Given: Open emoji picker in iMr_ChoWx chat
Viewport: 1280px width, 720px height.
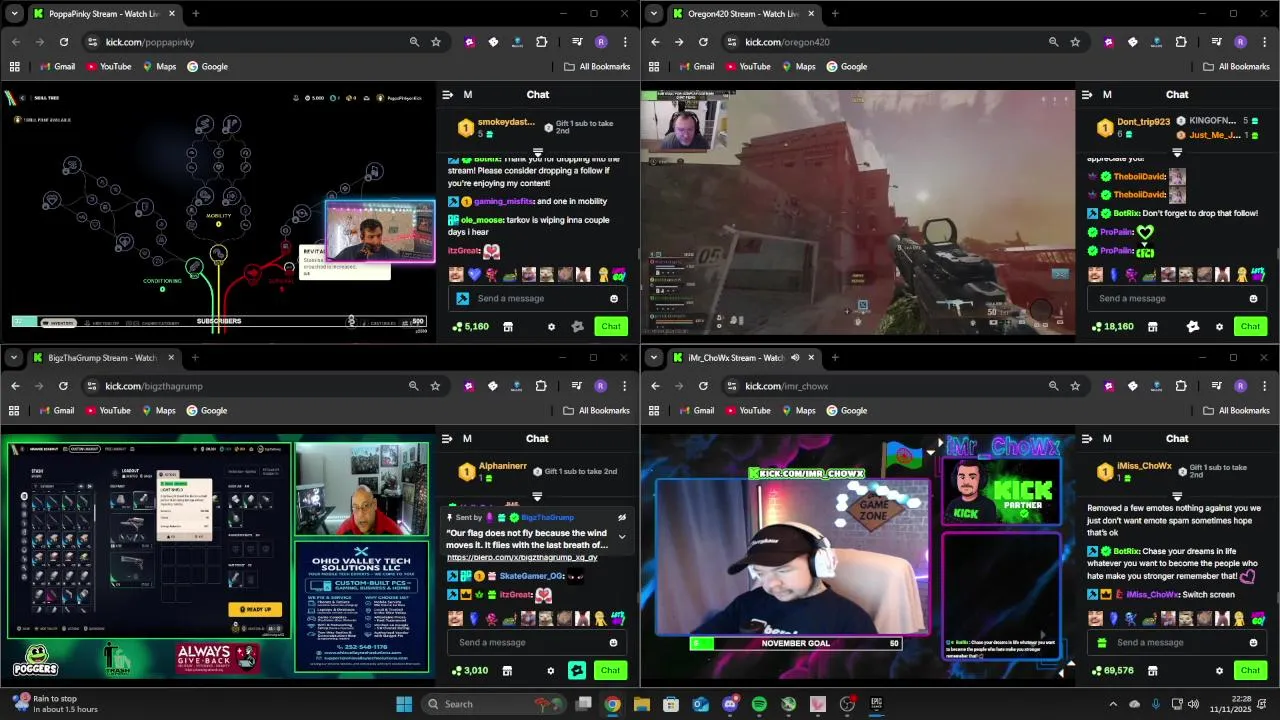Looking at the screenshot, I should [1253, 643].
